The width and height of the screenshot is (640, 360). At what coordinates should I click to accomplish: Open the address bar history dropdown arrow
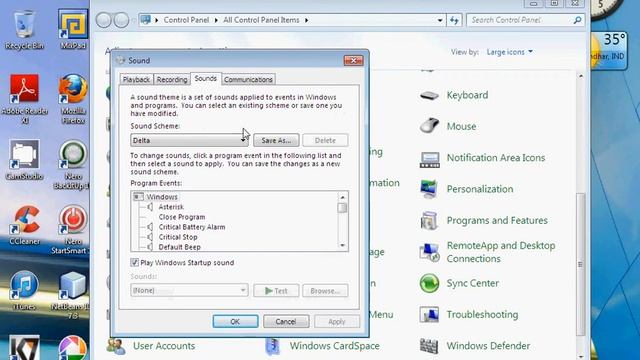tap(440, 20)
